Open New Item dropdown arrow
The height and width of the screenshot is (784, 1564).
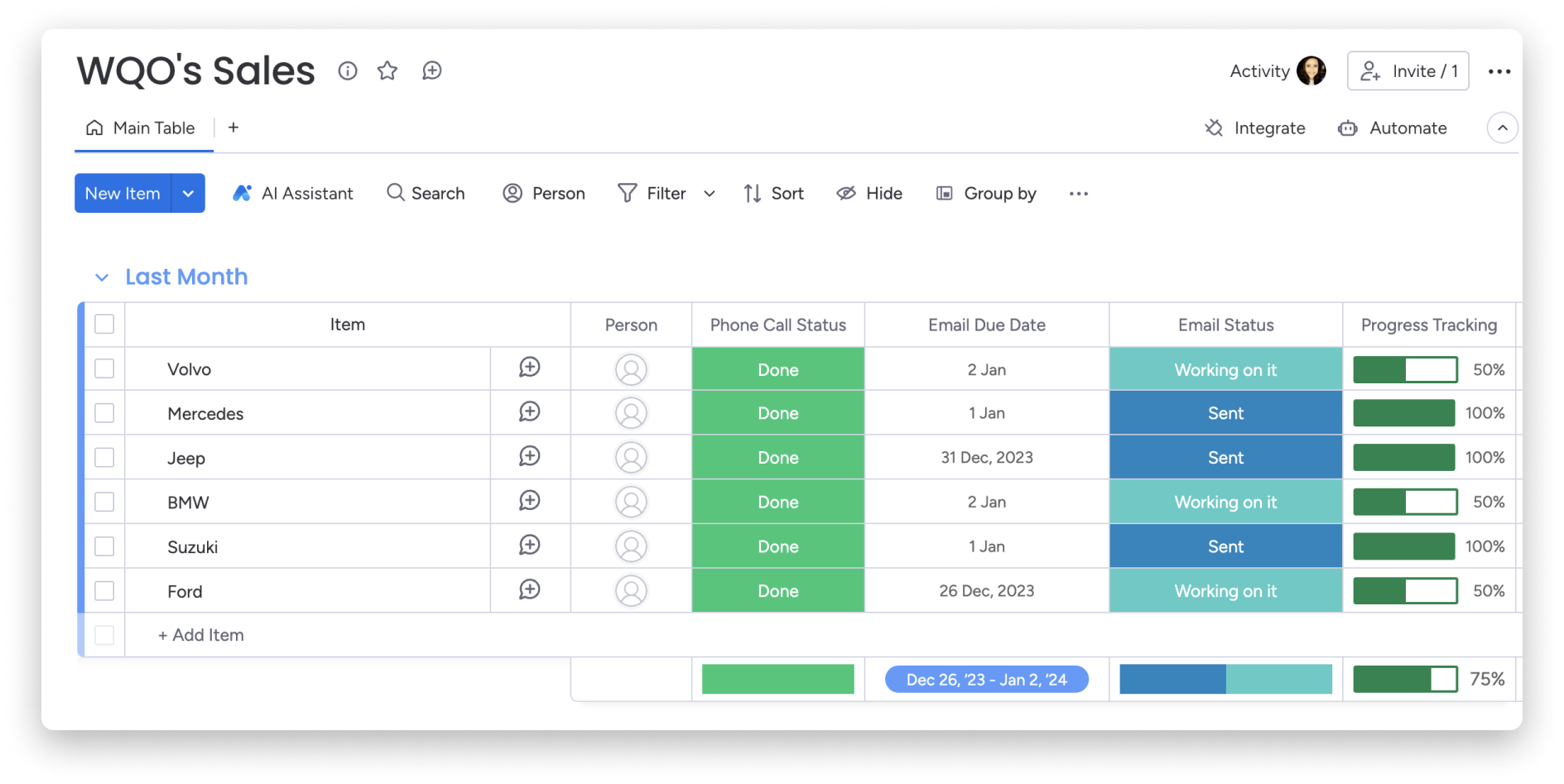[x=189, y=193]
